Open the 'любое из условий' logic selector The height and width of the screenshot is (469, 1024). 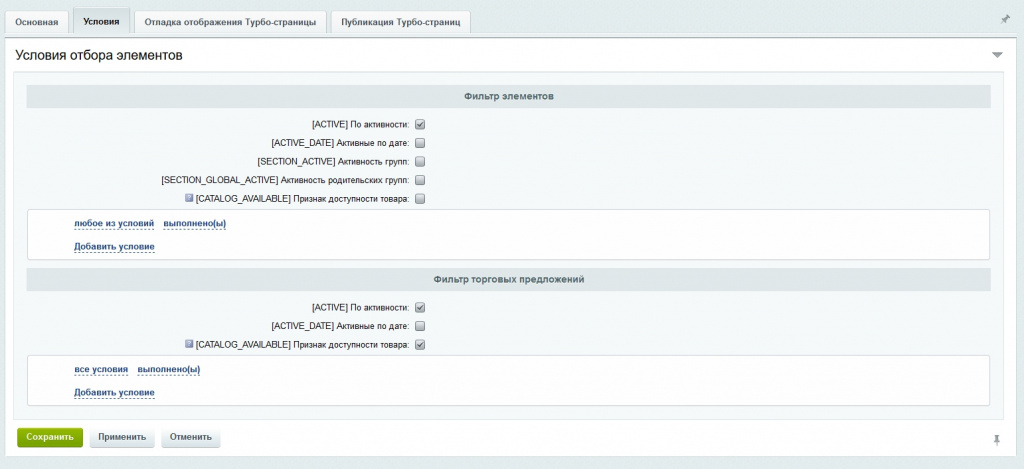pyautogui.click(x=114, y=224)
